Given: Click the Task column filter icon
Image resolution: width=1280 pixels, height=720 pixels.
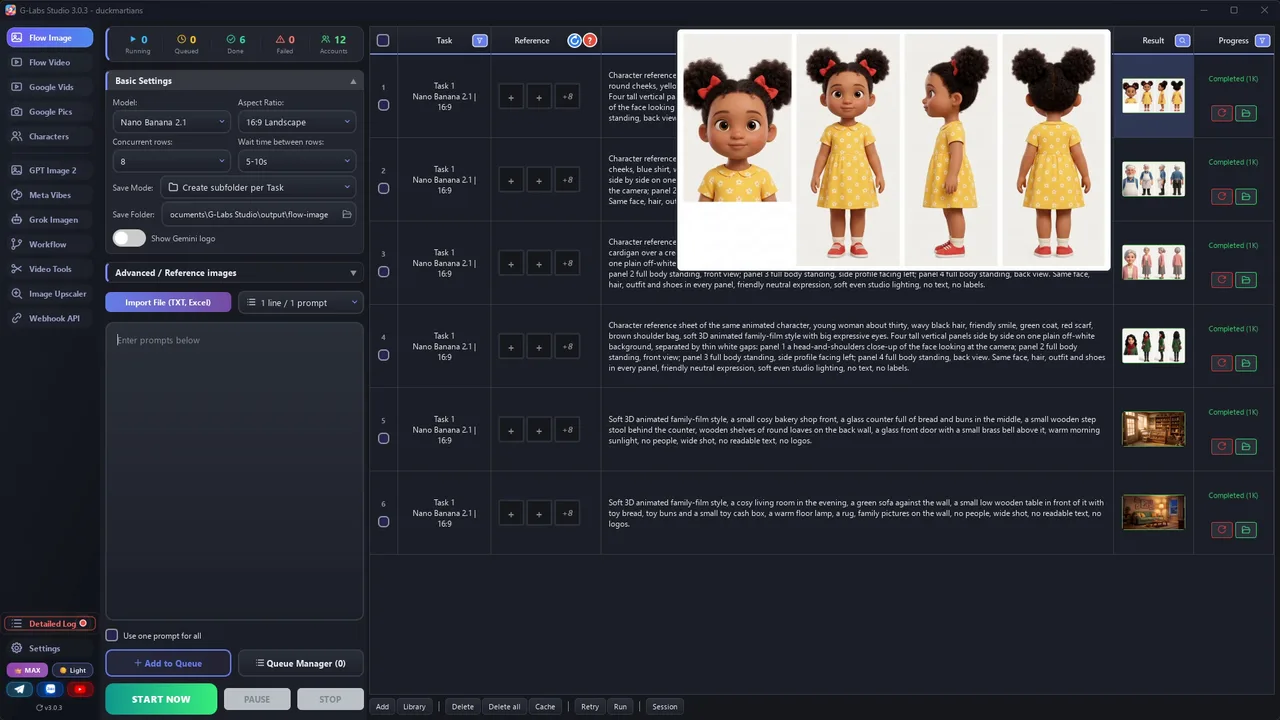Looking at the screenshot, I should [x=480, y=41].
